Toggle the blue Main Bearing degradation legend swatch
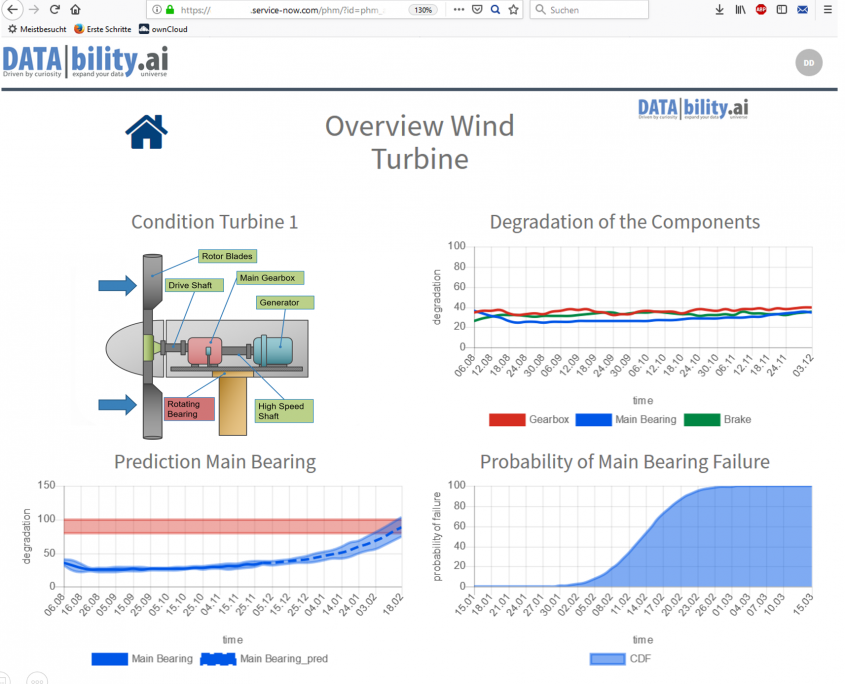 coord(593,419)
